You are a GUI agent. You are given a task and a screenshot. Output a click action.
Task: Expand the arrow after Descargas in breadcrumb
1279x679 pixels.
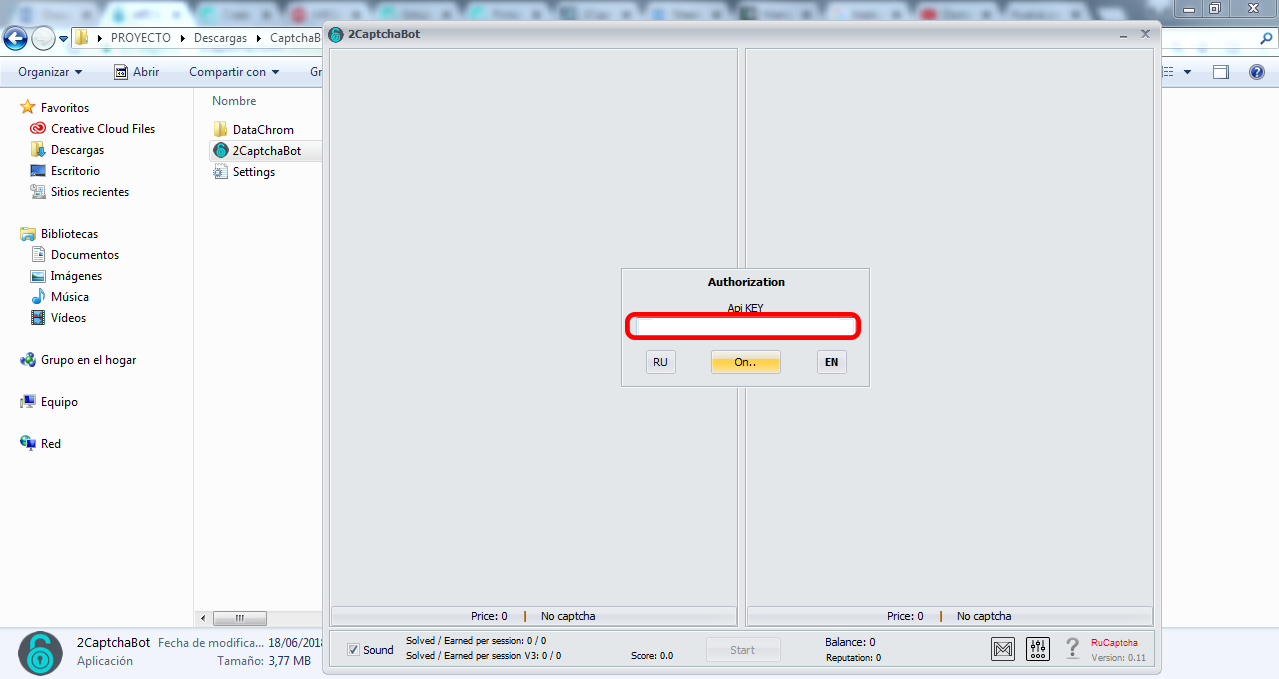[x=258, y=38]
